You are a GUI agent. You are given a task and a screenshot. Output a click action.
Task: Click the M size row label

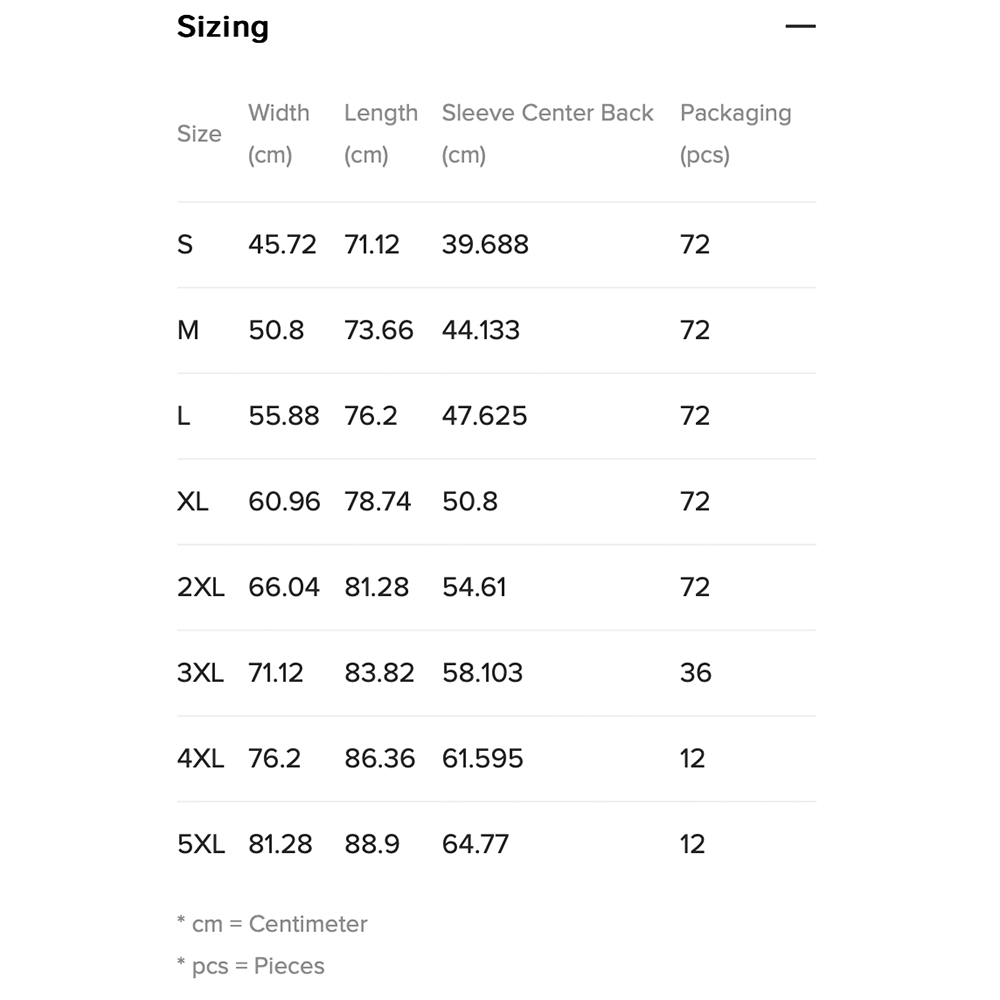(x=188, y=331)
